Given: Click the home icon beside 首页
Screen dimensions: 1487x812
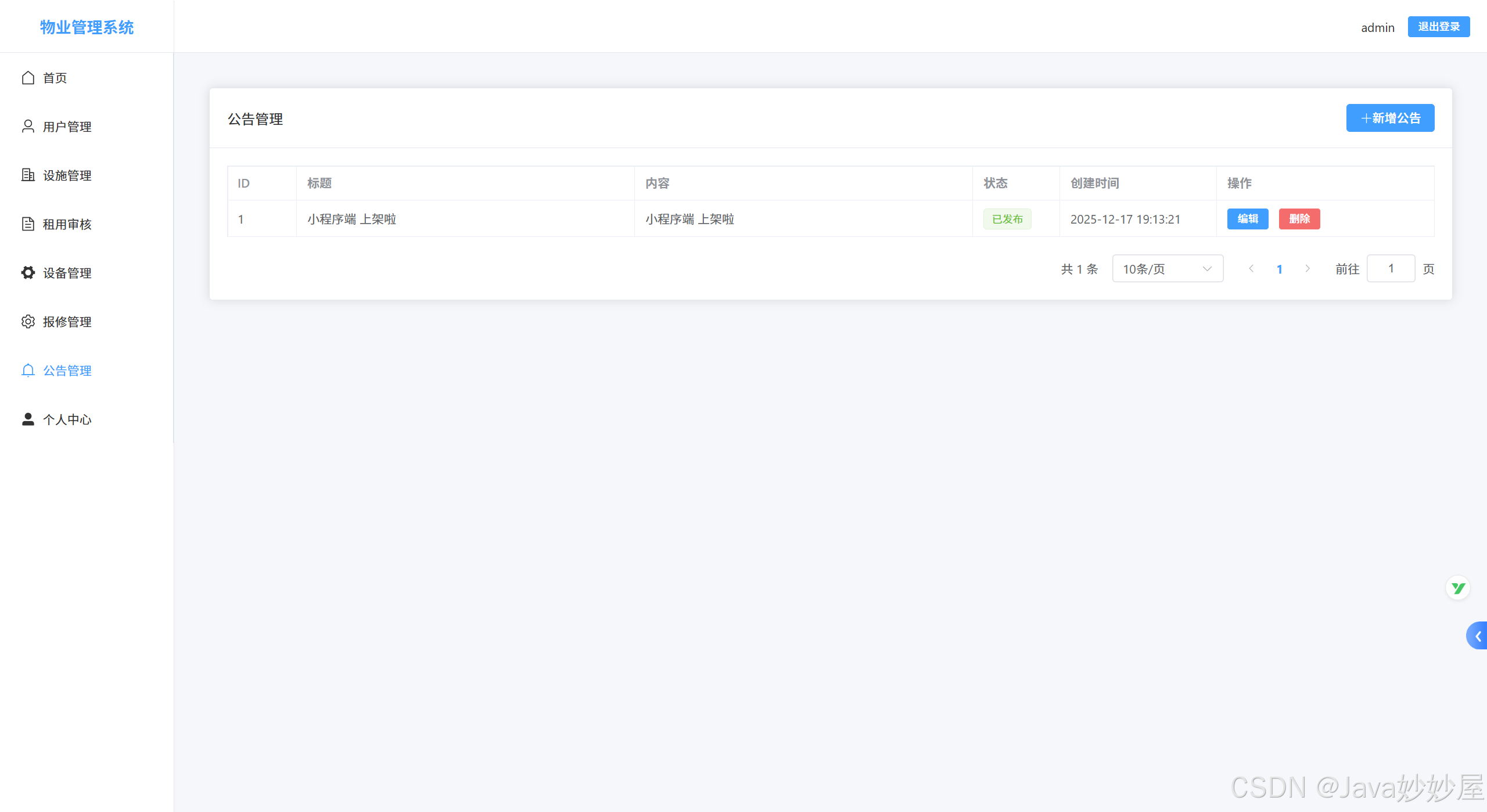Looking at the screenshot, I should tap(28, 78).
